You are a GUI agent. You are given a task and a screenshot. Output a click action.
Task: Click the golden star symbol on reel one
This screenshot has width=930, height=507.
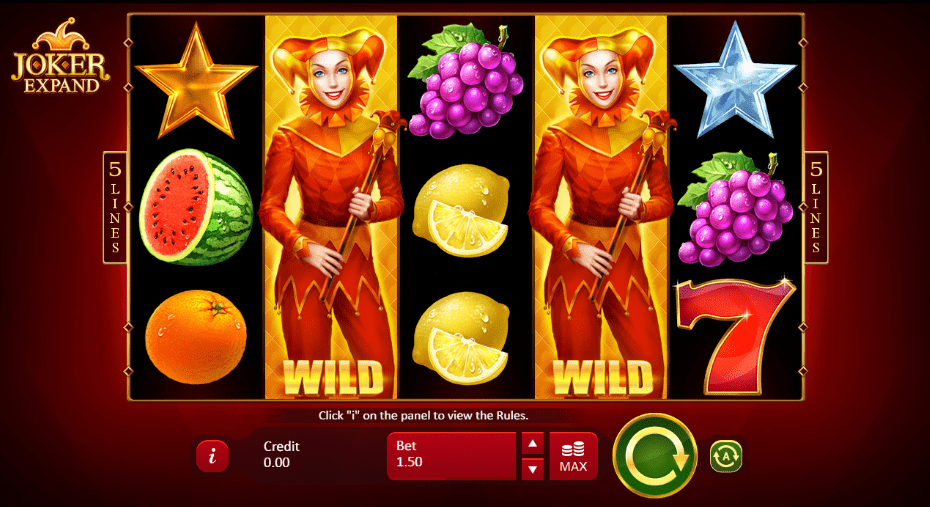pyautogui.click(x=196, y=81)
